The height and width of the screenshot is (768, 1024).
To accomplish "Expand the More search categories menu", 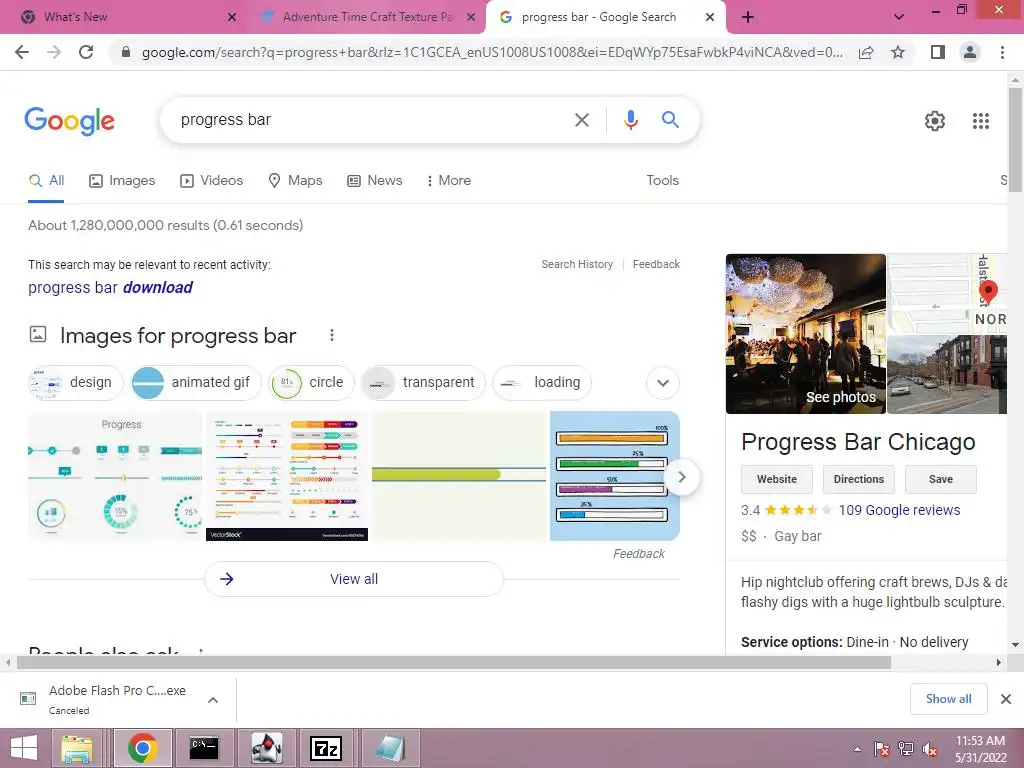I will 449,181.
